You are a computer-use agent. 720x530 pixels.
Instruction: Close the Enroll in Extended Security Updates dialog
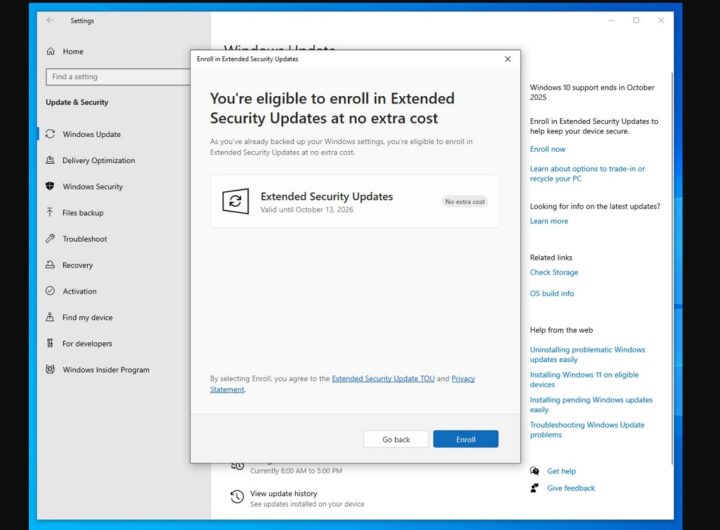(507, 59)
